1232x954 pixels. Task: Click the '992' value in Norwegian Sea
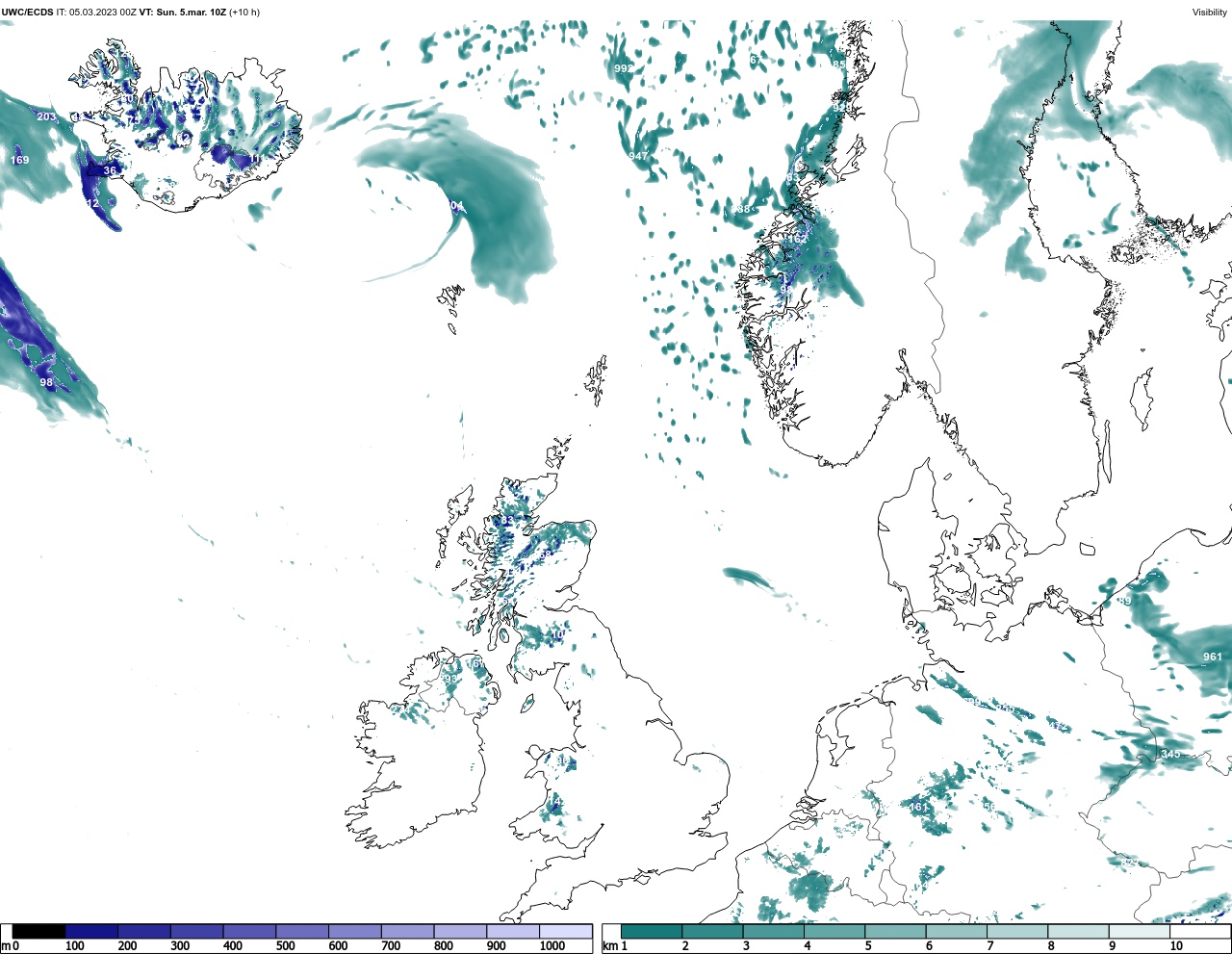(624, 68)
